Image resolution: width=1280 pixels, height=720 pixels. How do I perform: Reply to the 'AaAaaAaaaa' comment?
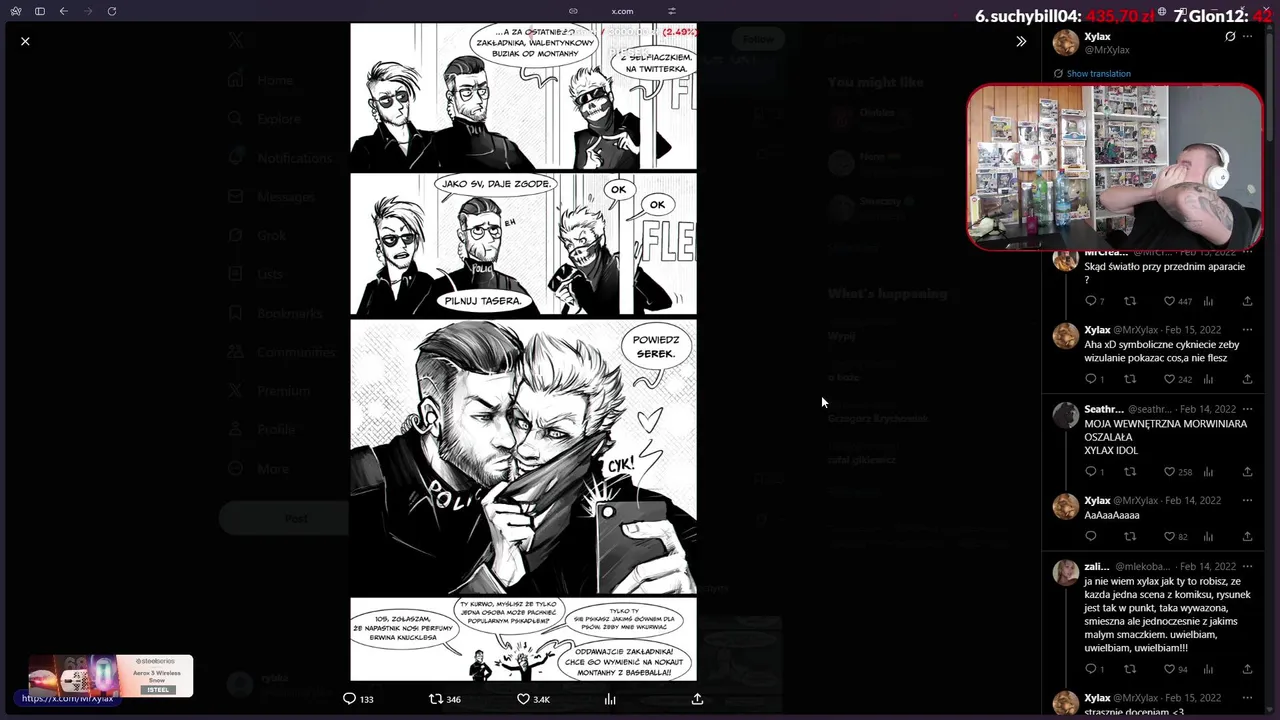tap(1091, 536)
